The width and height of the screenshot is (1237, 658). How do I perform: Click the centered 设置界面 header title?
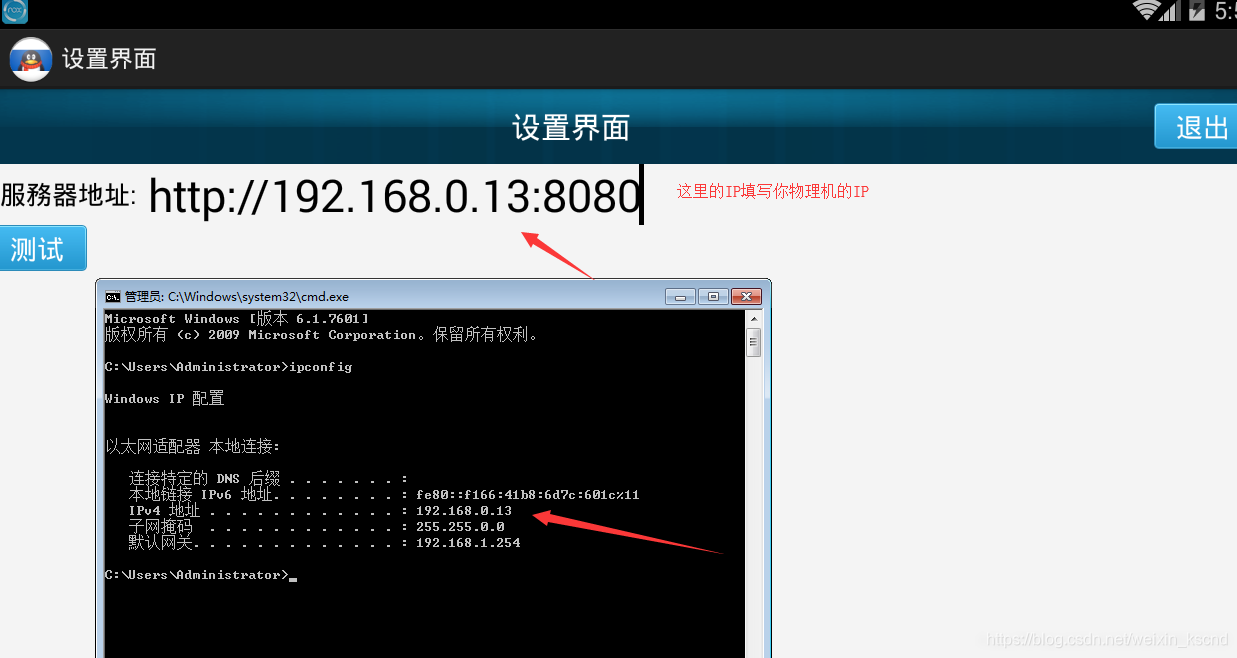(x=571, y=127)
